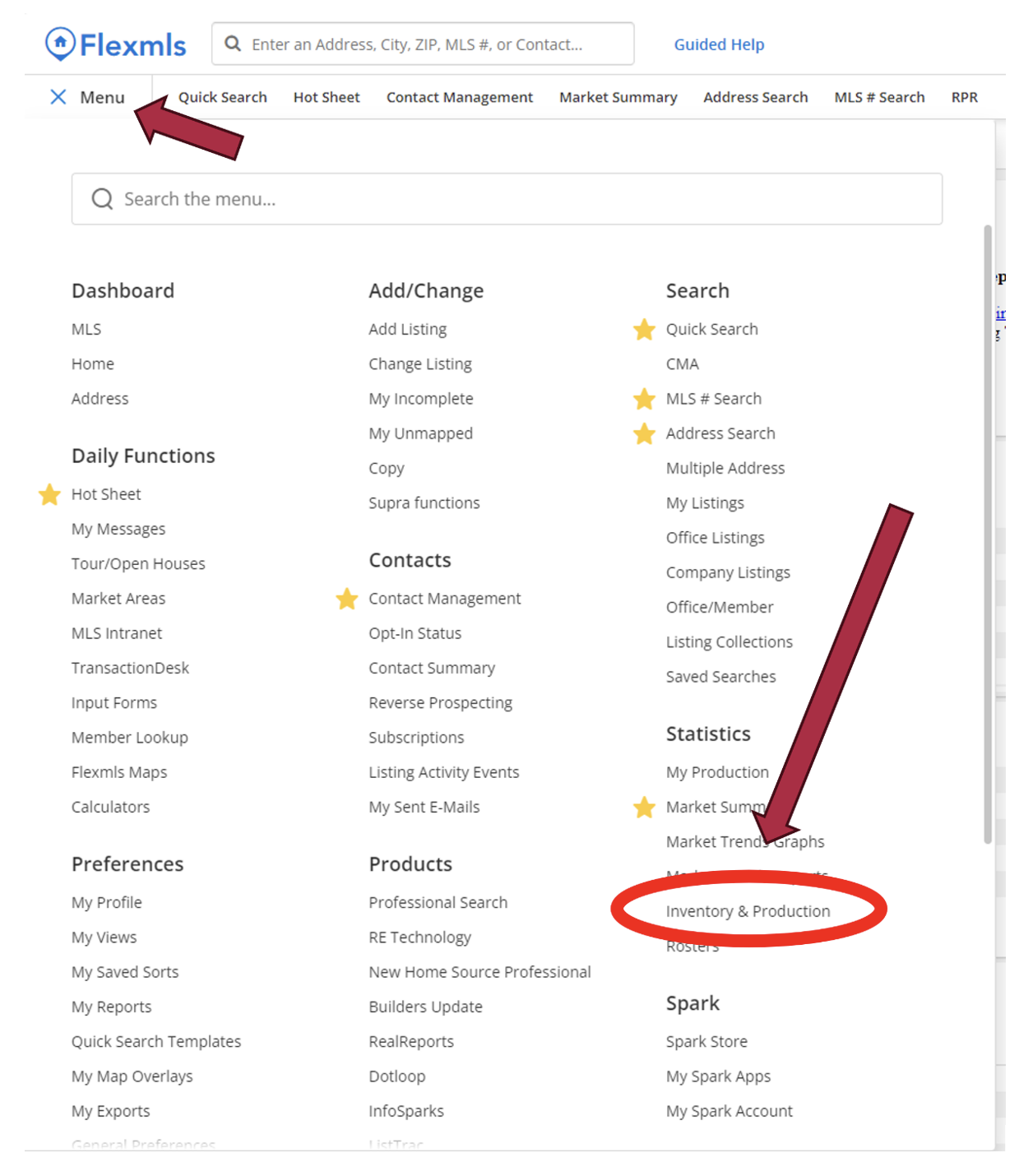The height and width of the screenshot is (1176, 1033).
Task: Open My Profile under Preferences
Action: pyautogui.click(x=106, y=902)
